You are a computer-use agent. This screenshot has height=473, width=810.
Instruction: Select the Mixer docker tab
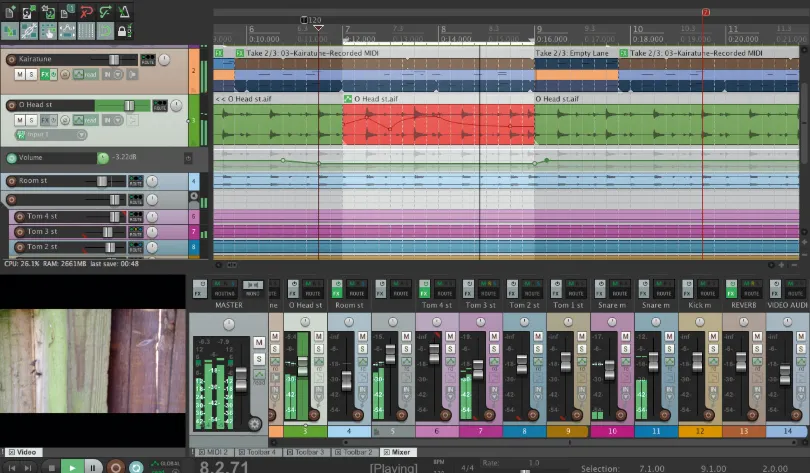[396, 452]
